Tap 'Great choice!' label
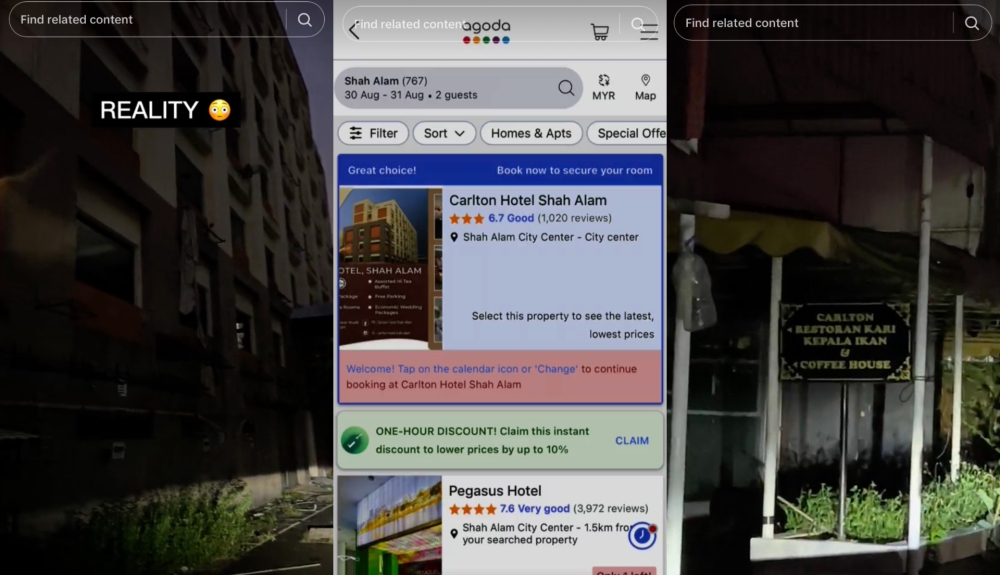 382,170
